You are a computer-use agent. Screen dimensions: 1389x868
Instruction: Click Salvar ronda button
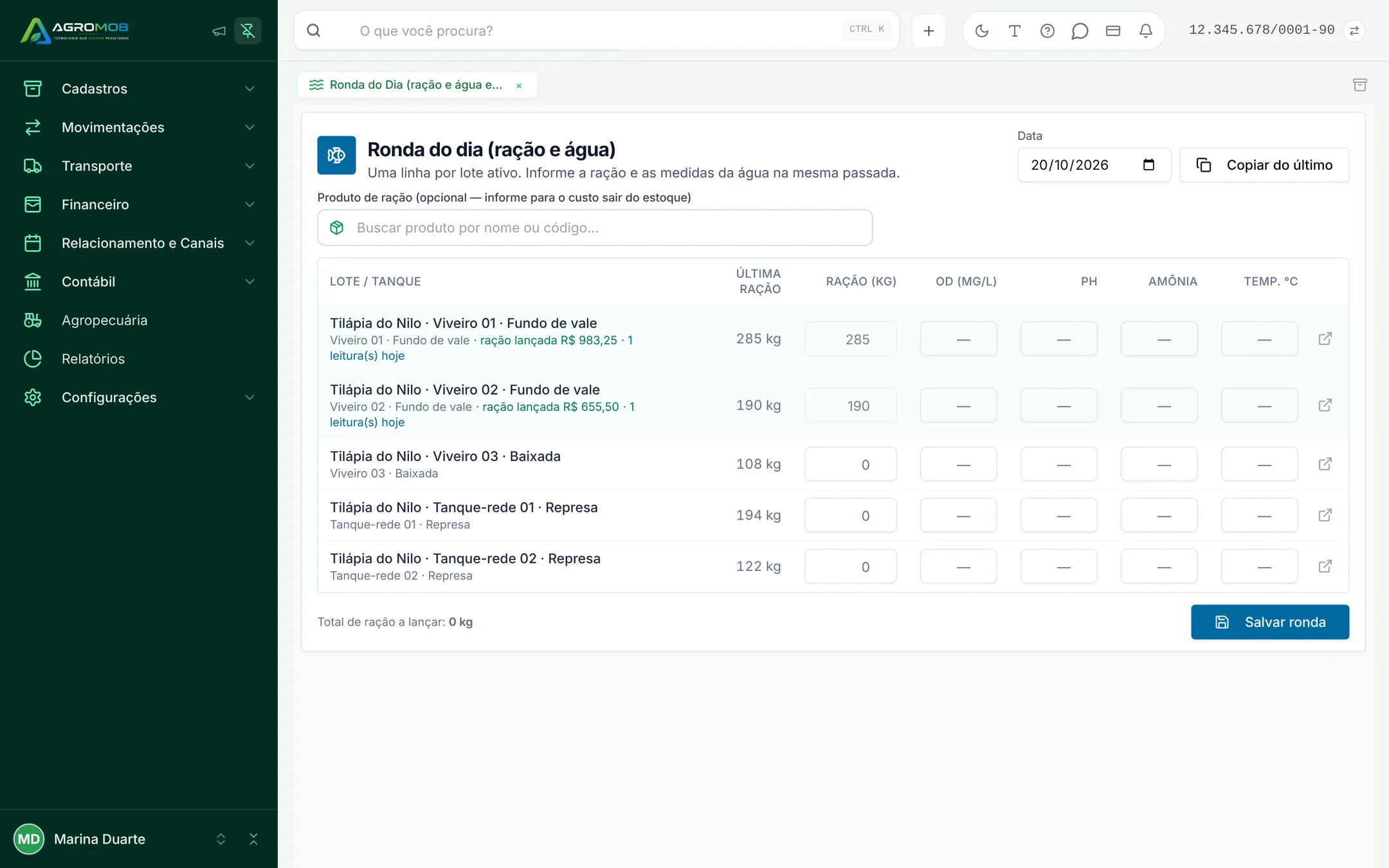coord(1270,622)
